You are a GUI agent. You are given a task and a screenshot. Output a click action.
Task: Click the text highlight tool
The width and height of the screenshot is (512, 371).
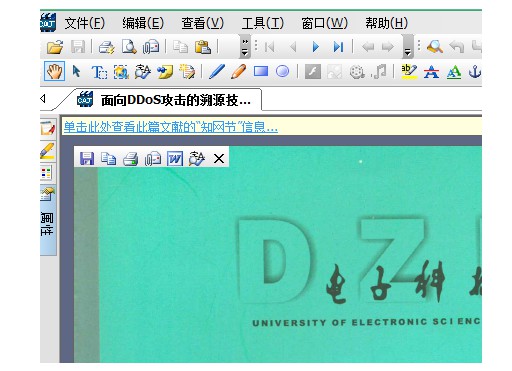[409, 71]
